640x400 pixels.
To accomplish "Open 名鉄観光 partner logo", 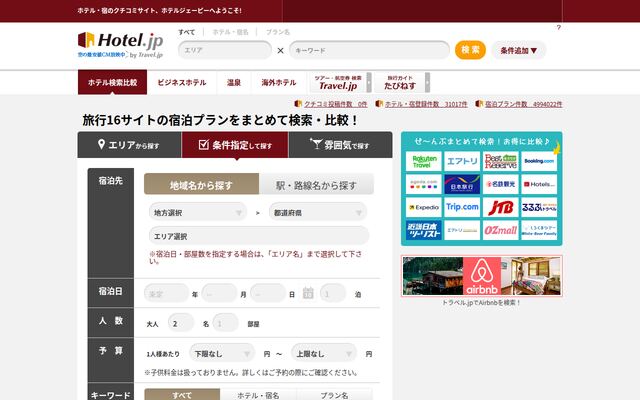I will (x=501, y=184).
